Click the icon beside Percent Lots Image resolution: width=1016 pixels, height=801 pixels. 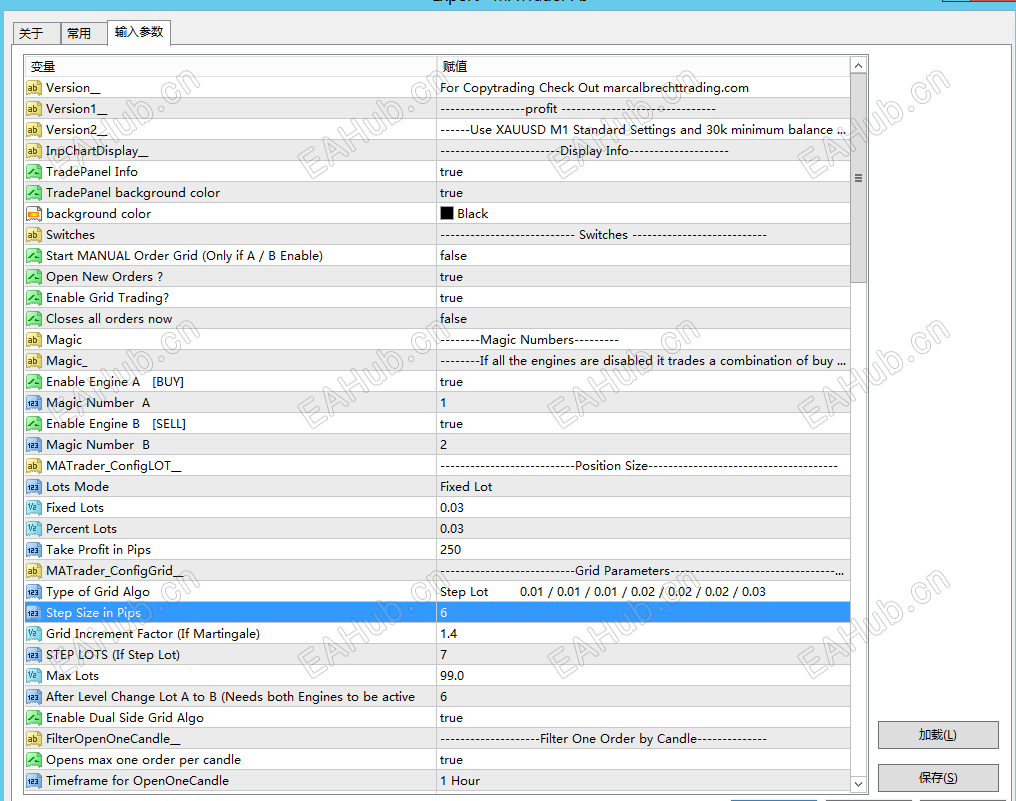[34, 529]
